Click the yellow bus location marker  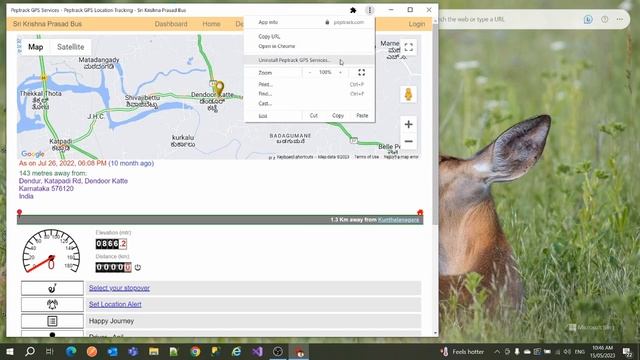point(220,88)
